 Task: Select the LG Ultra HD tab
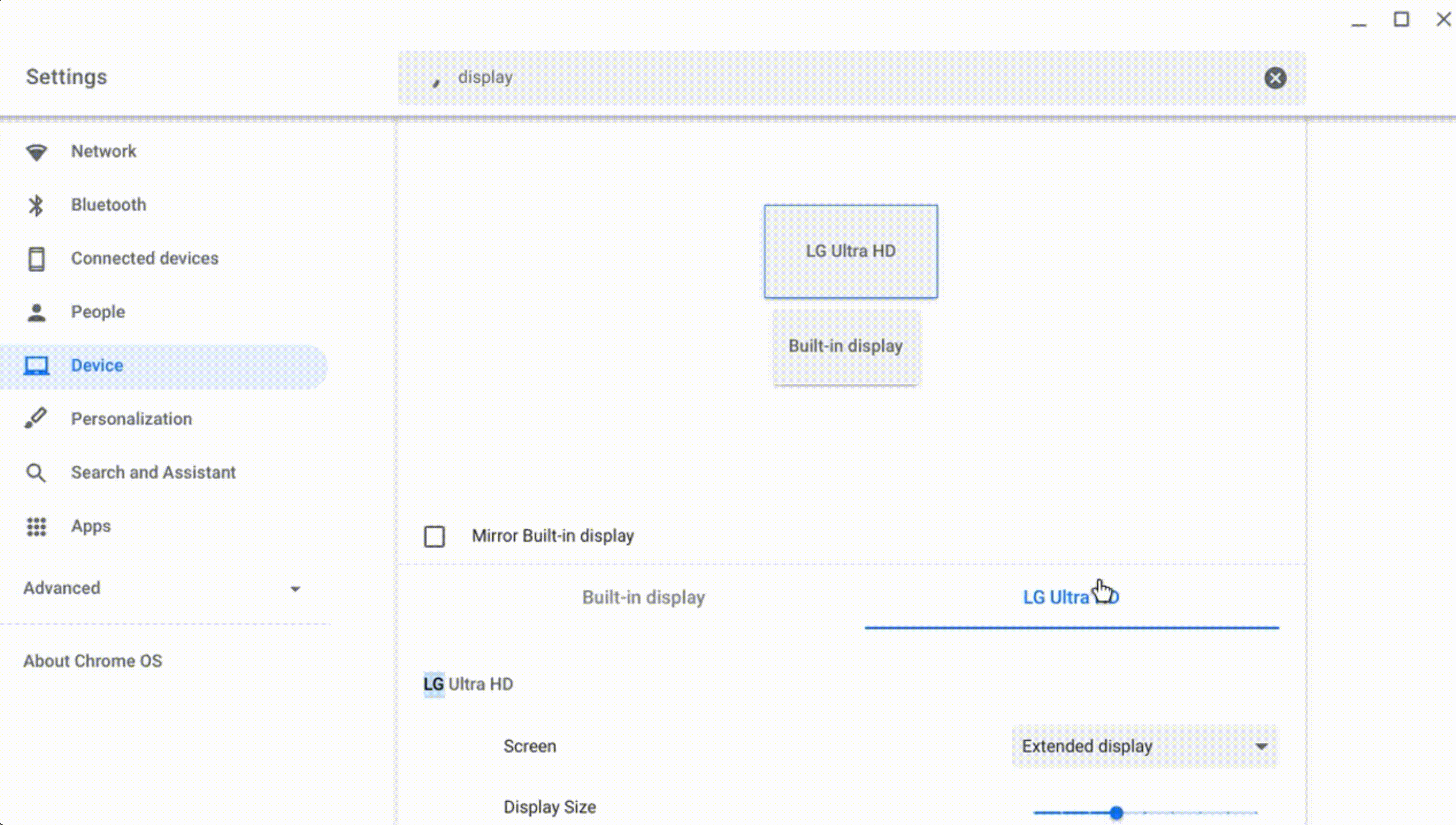click(x=1070, y=597)
